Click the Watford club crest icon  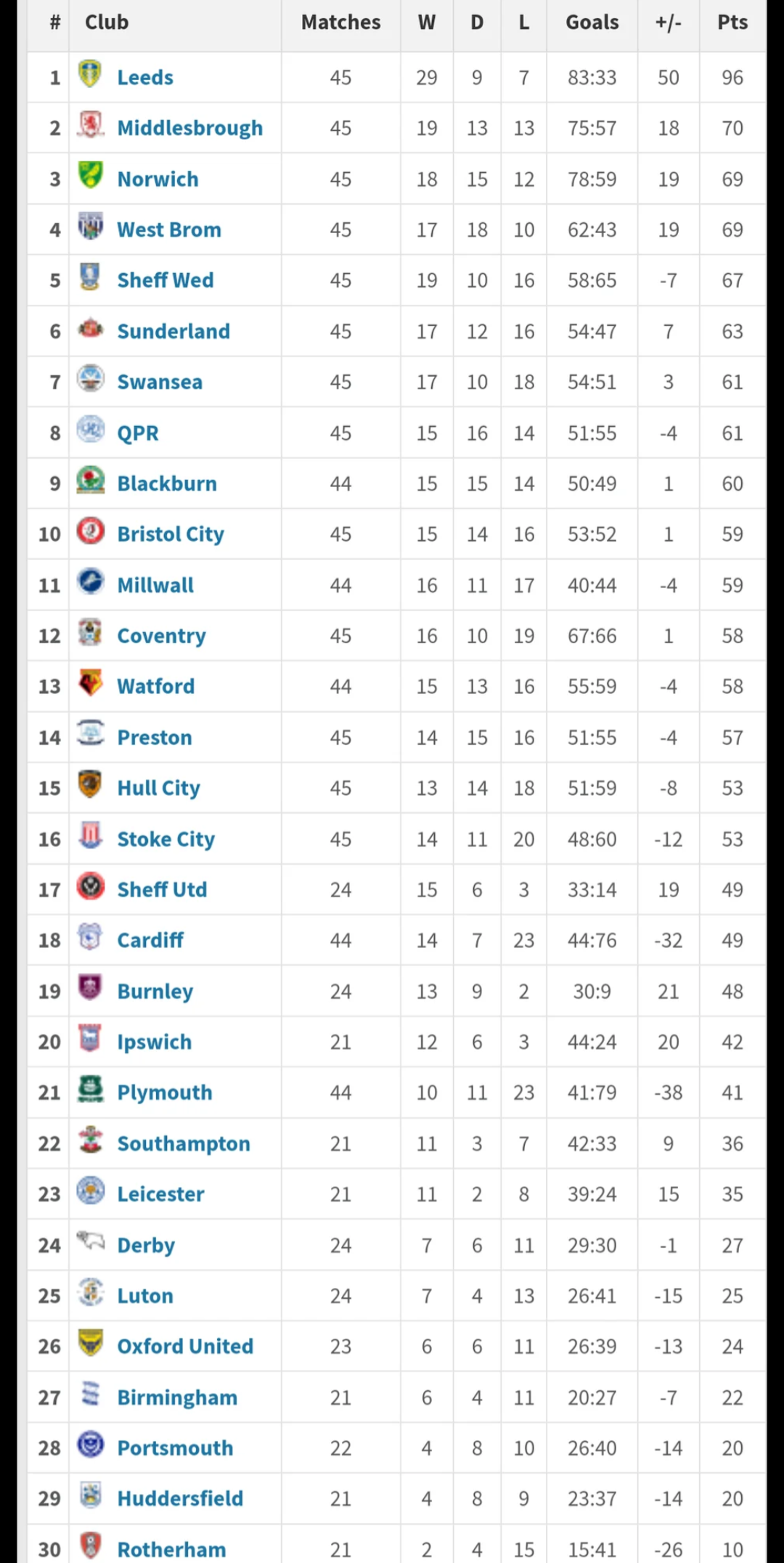pos(90,683)
